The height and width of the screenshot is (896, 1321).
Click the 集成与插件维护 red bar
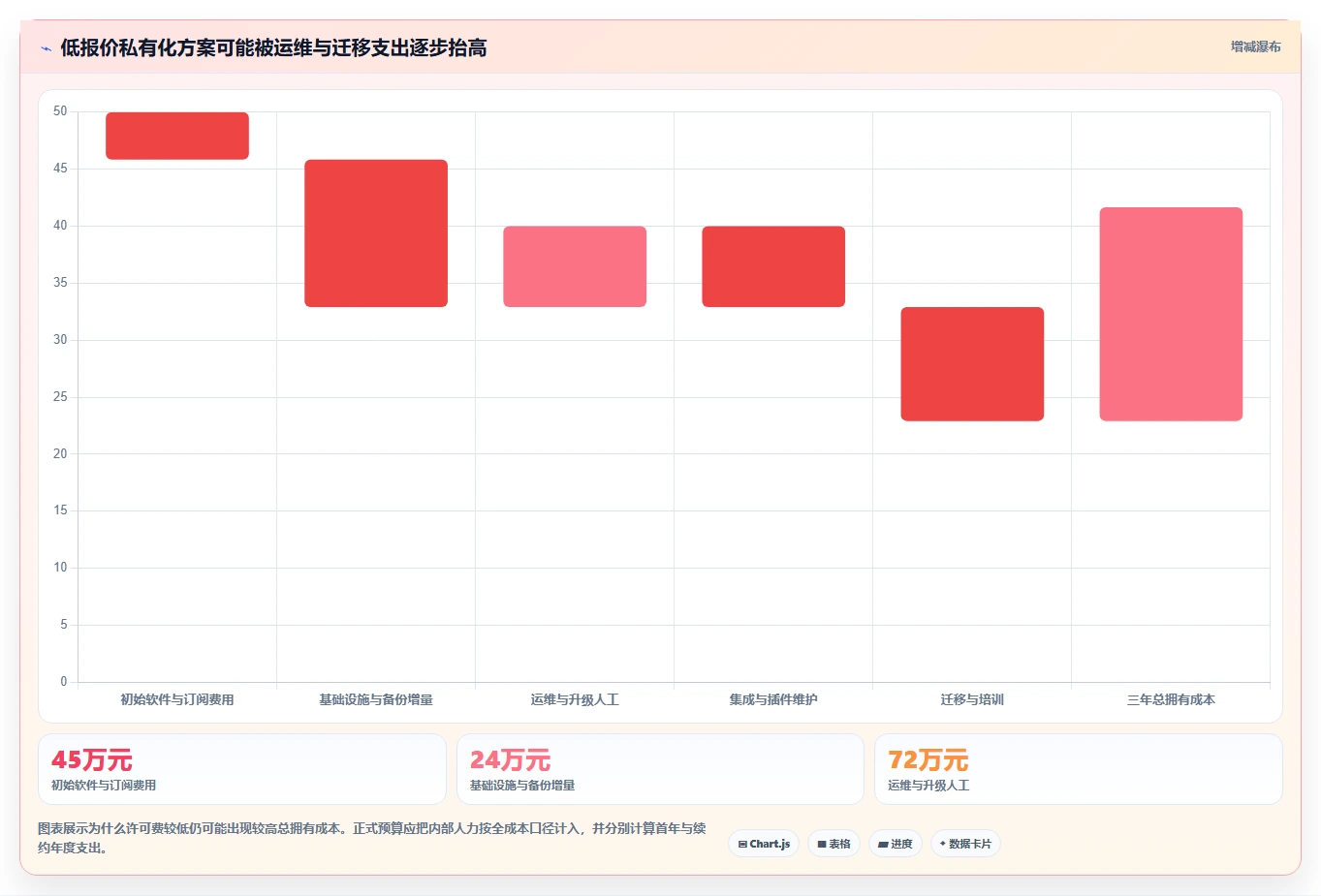pyautogui.click(x=773, y=266)
